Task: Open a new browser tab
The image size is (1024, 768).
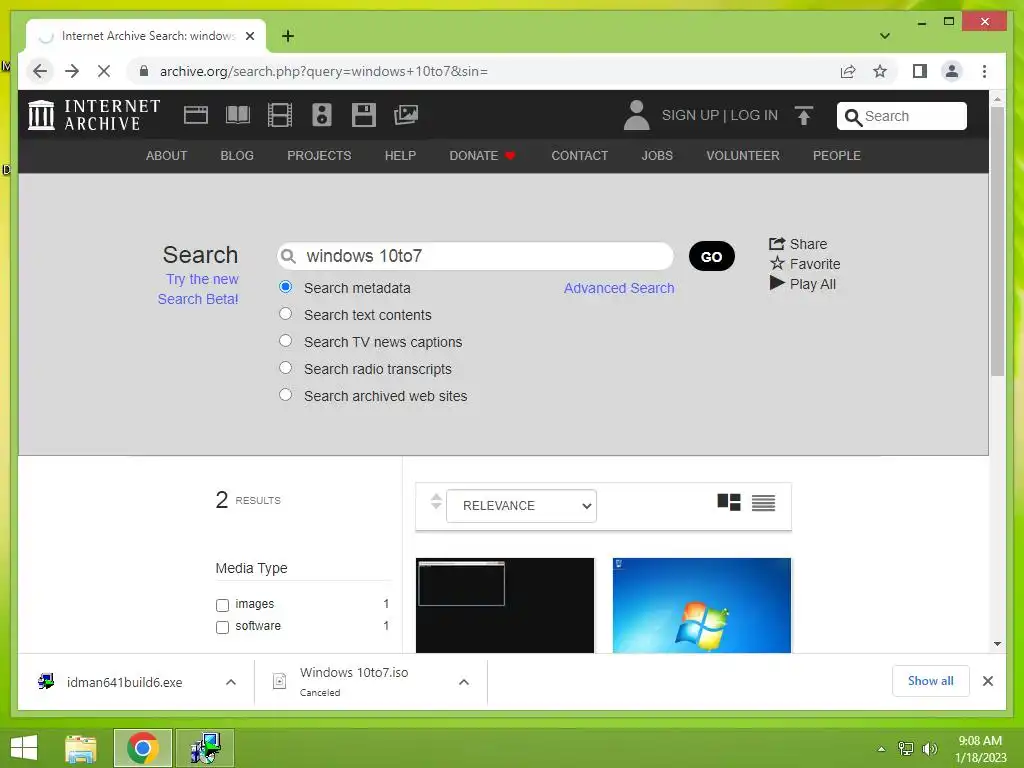Action: pos(287,36)
